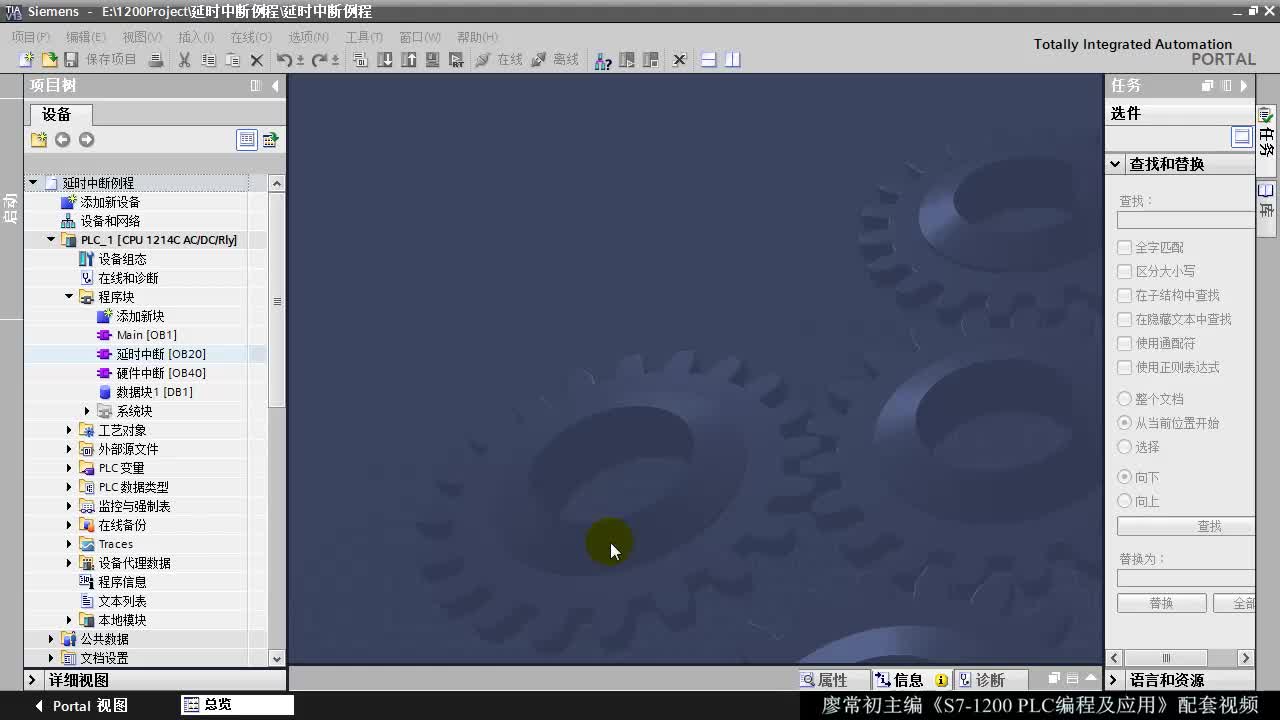The width and height of the screenshot is (1280, 720).
Task: Enable 在隐藏文本中查找 checkbox
Action: pos(1125,319)
